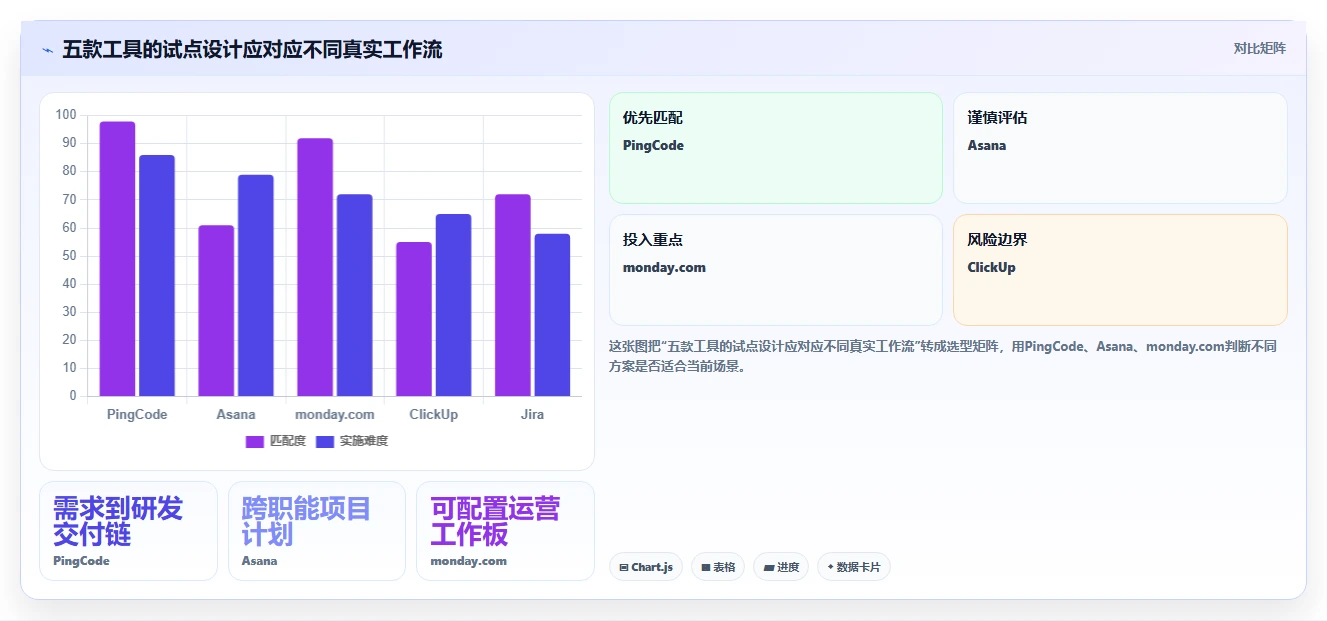This screenshot has width=1327, height=621.
Task: Click the ClickUp x-axis label
Action: tap(434, 414)
